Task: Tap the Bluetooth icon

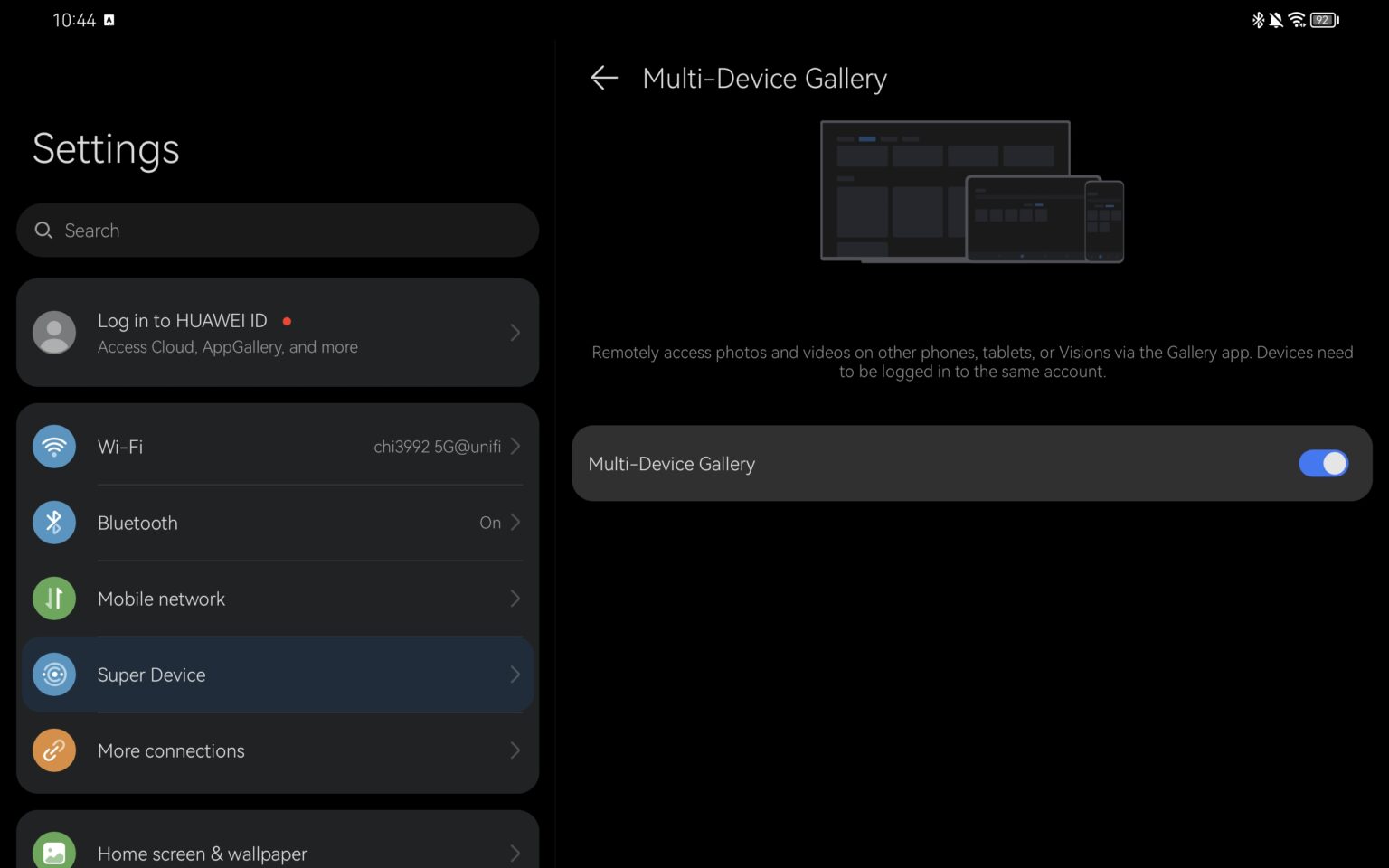Action: pos(54,523)
